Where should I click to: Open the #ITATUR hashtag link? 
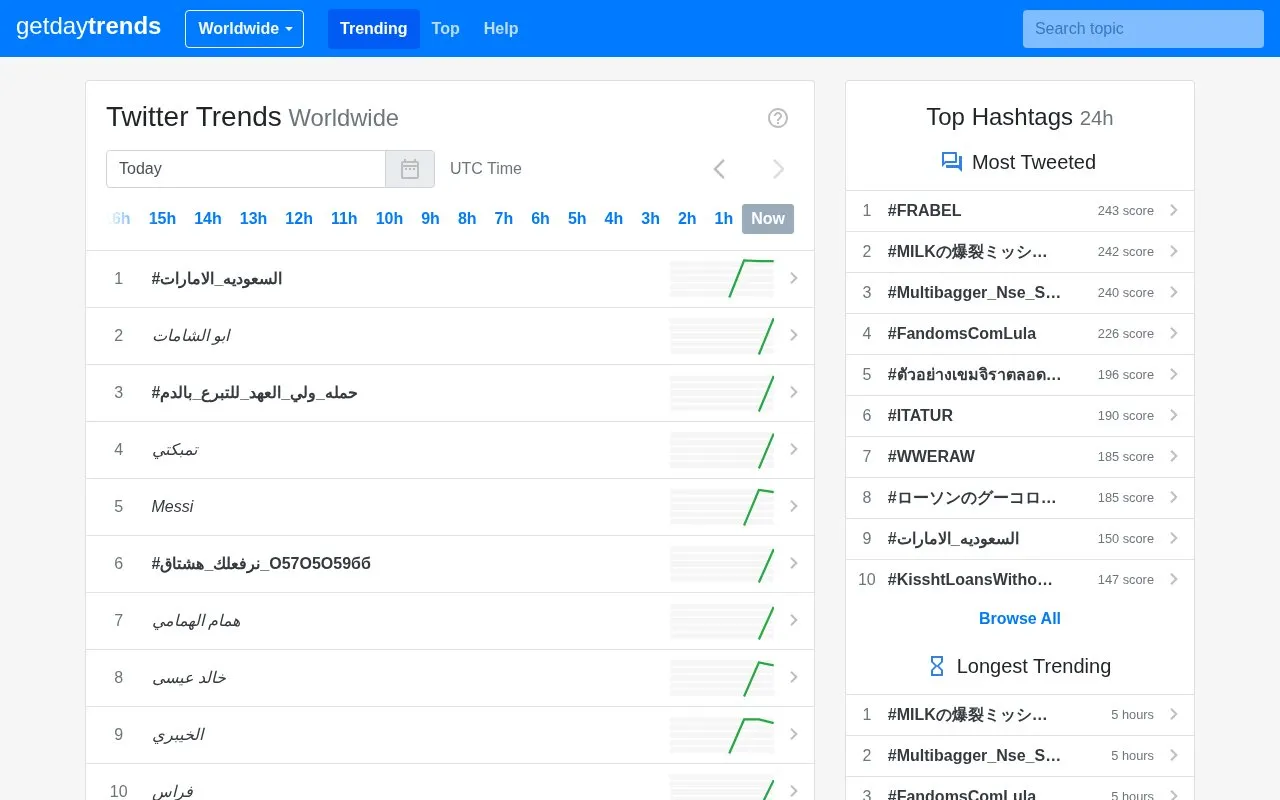click(x=920, y=416)
